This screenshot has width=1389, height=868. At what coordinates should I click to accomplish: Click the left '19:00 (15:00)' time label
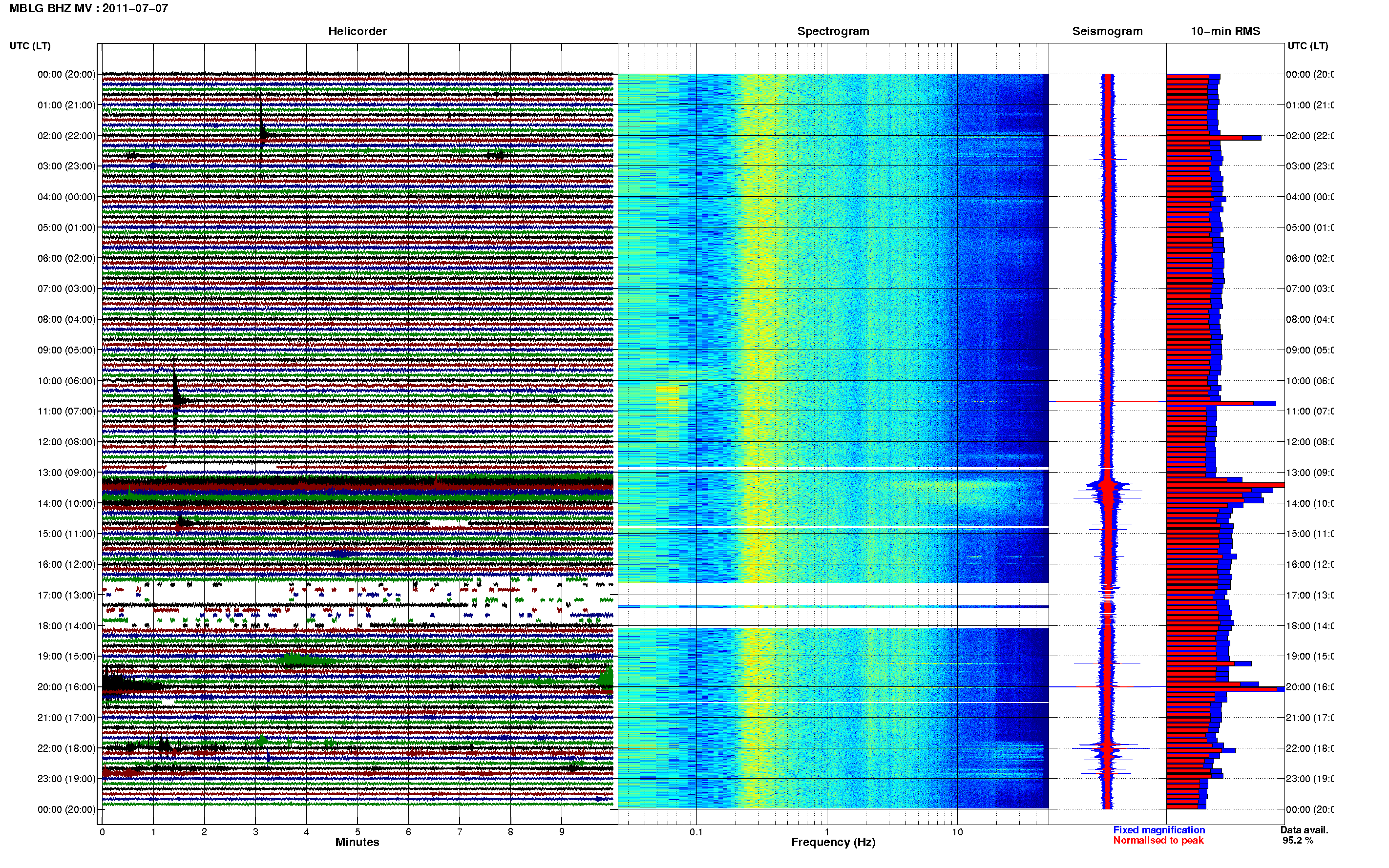tap(66, 656)
